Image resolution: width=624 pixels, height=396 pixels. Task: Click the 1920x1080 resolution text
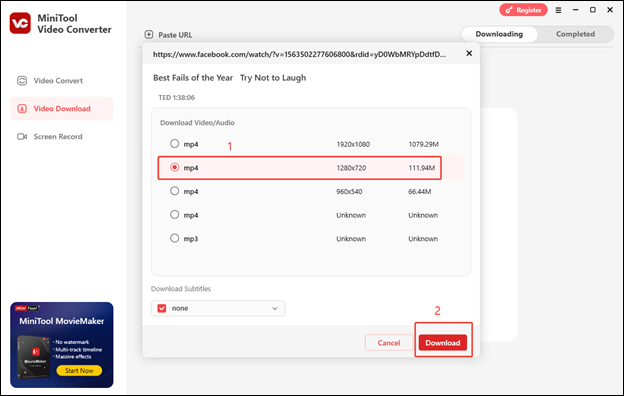coord(353,144)
